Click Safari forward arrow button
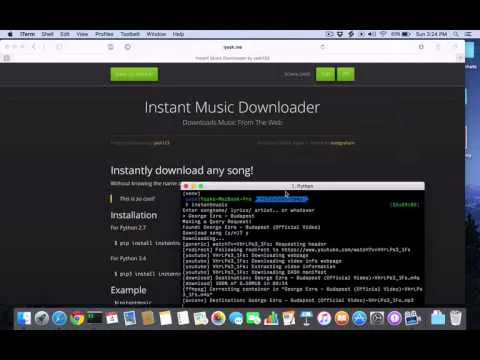 point(43,47)
